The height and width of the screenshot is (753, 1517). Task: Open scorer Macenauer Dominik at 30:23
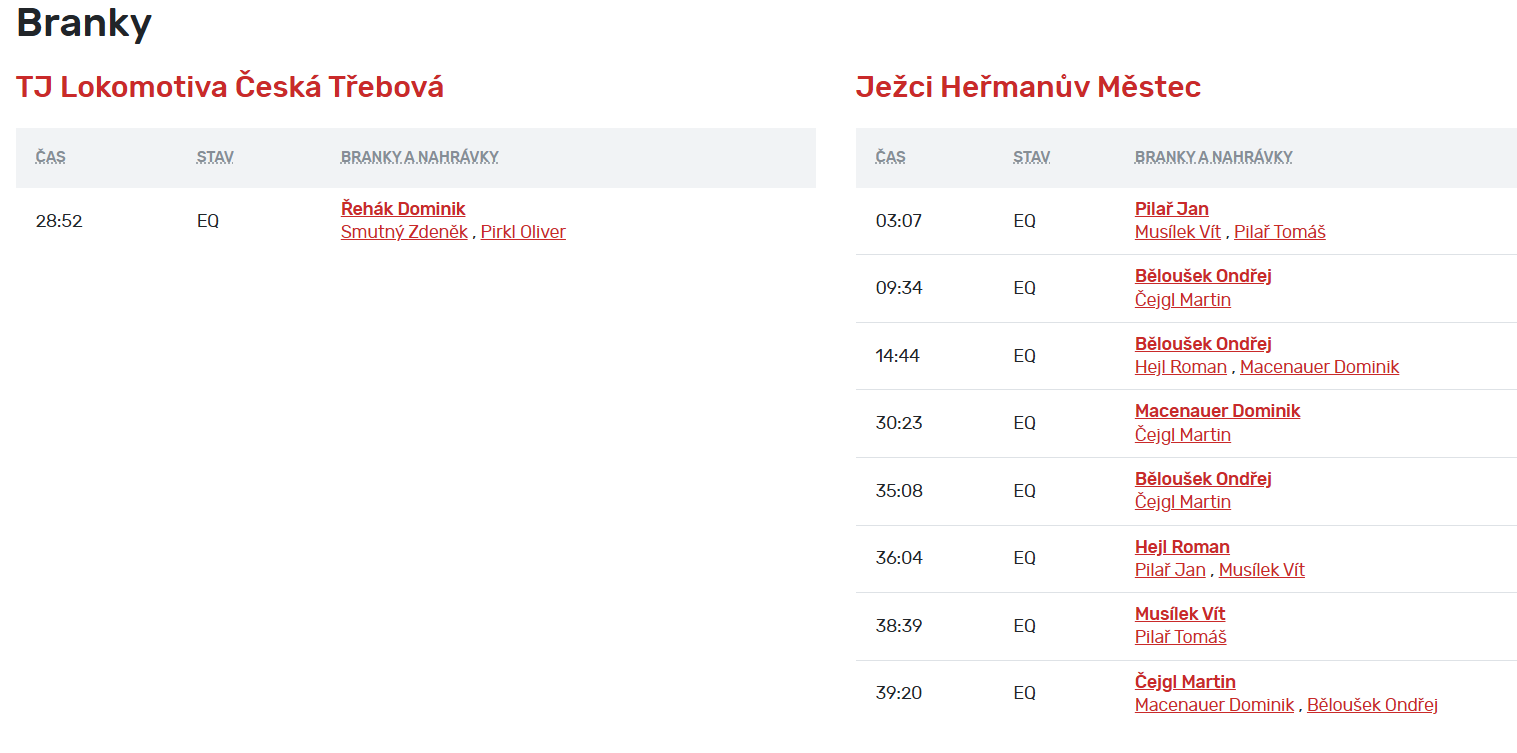pyautogui.click(x=1217, y=411)
